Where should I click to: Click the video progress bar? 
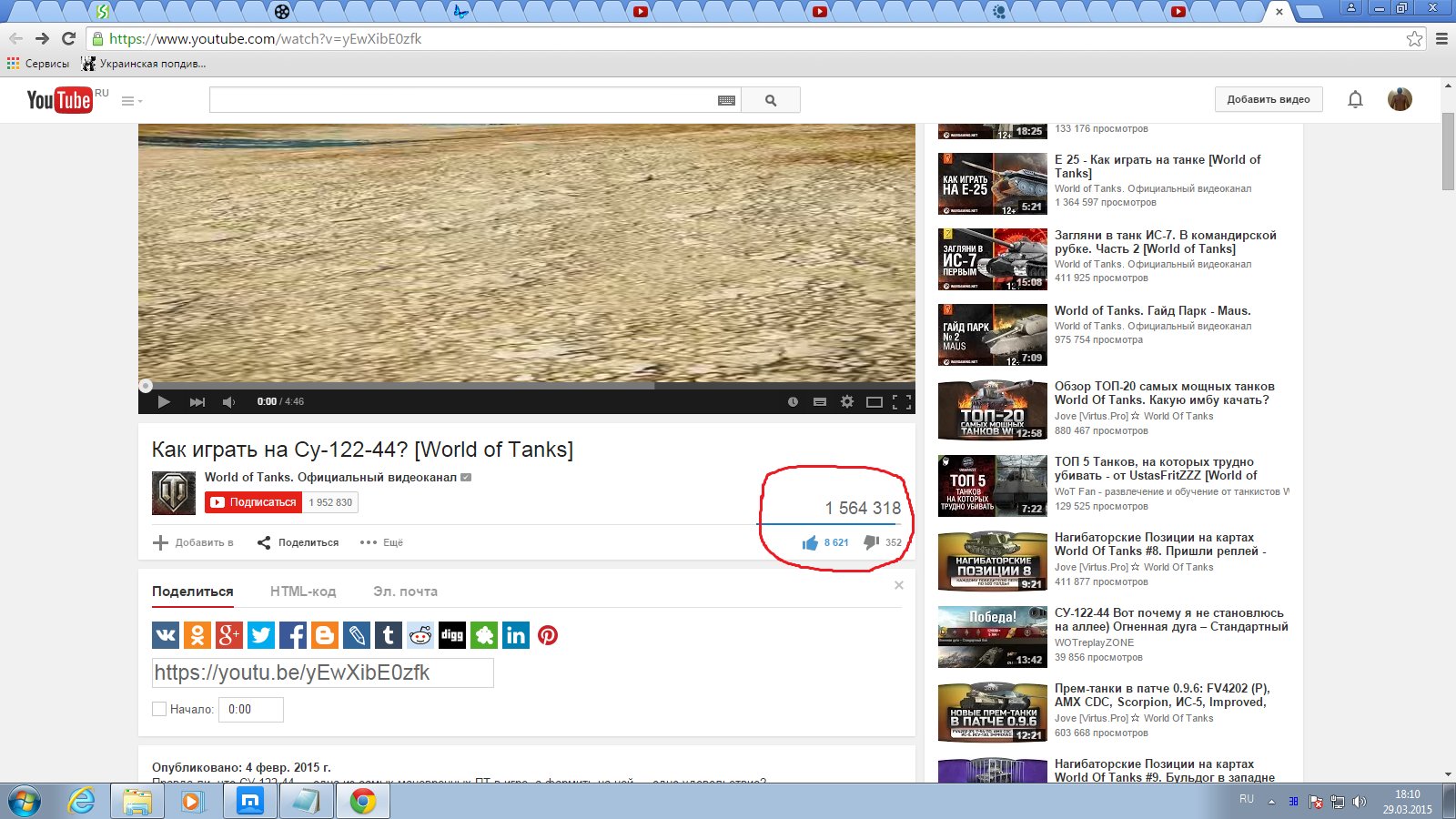(527, 386)
